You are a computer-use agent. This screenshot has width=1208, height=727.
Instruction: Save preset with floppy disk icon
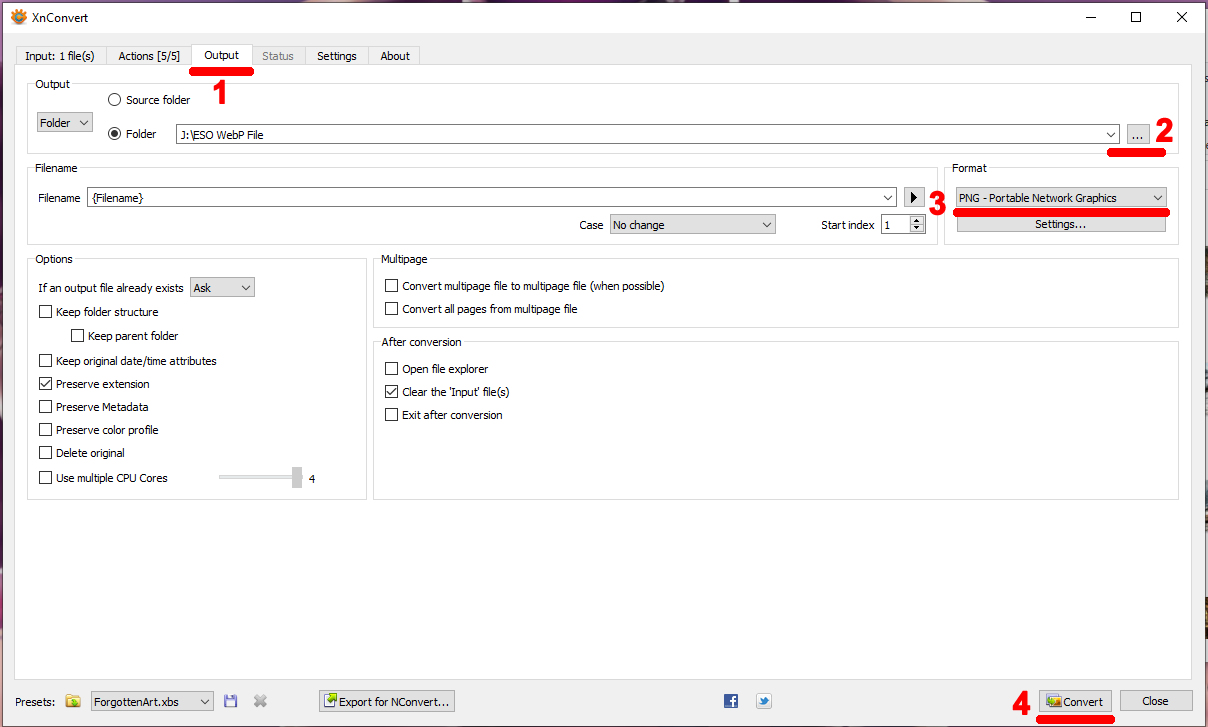[x=231, y=702]
